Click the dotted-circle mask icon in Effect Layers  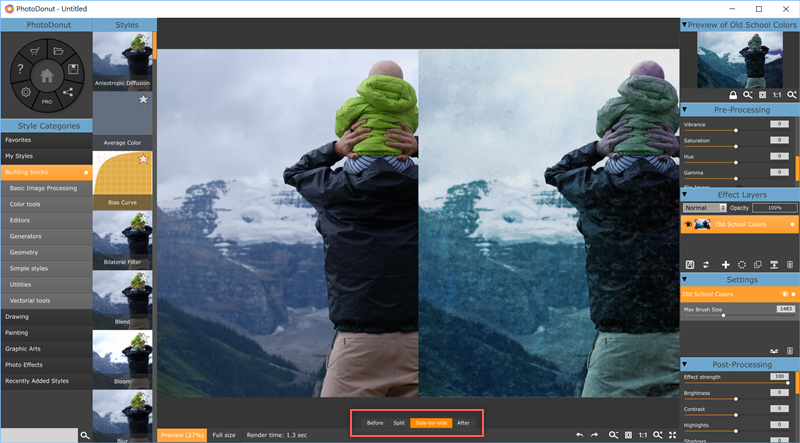tap(741, 264)
